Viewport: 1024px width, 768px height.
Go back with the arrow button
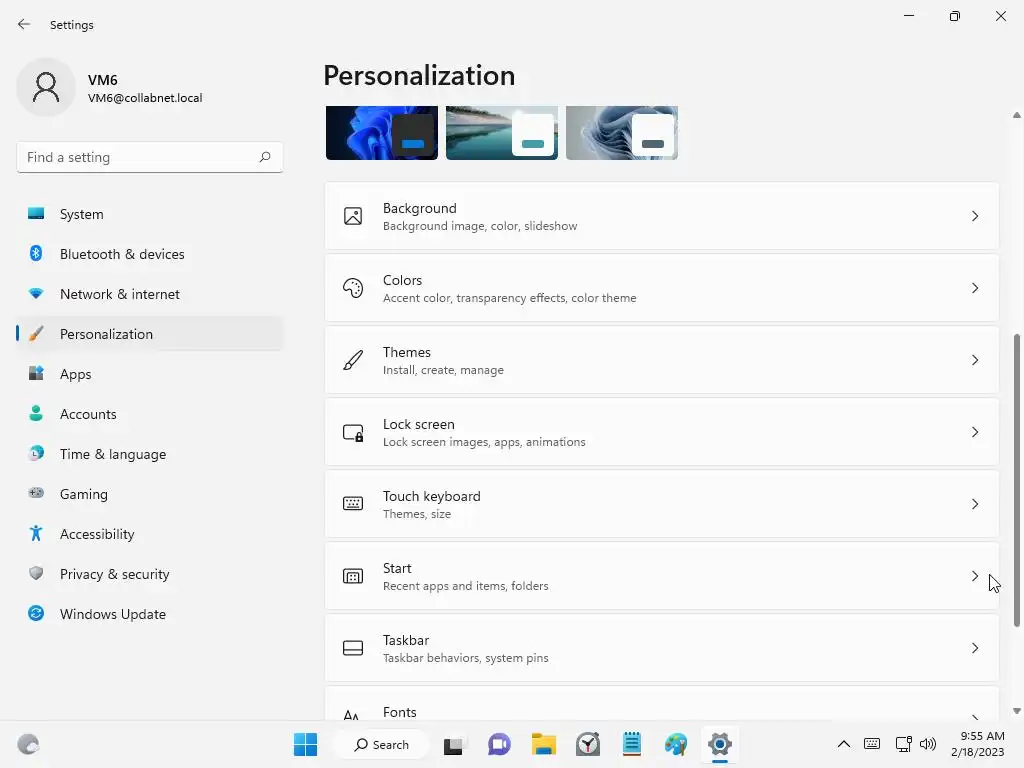point(24,24)
